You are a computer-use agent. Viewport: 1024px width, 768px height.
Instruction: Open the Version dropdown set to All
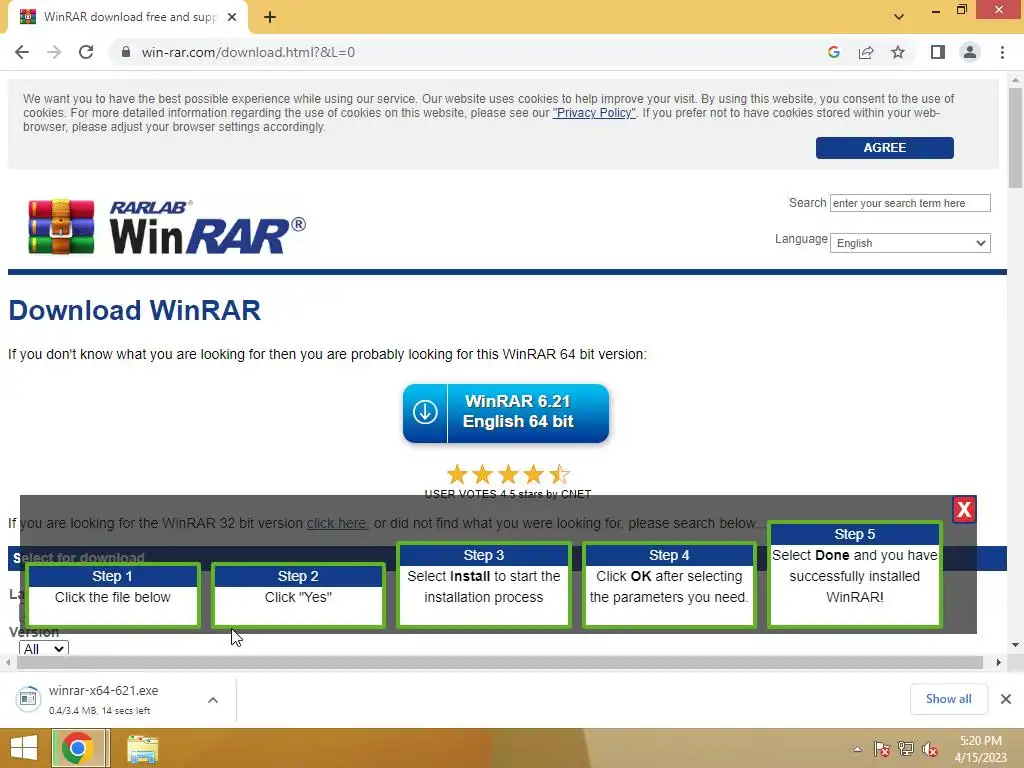[x=44, y=648]
